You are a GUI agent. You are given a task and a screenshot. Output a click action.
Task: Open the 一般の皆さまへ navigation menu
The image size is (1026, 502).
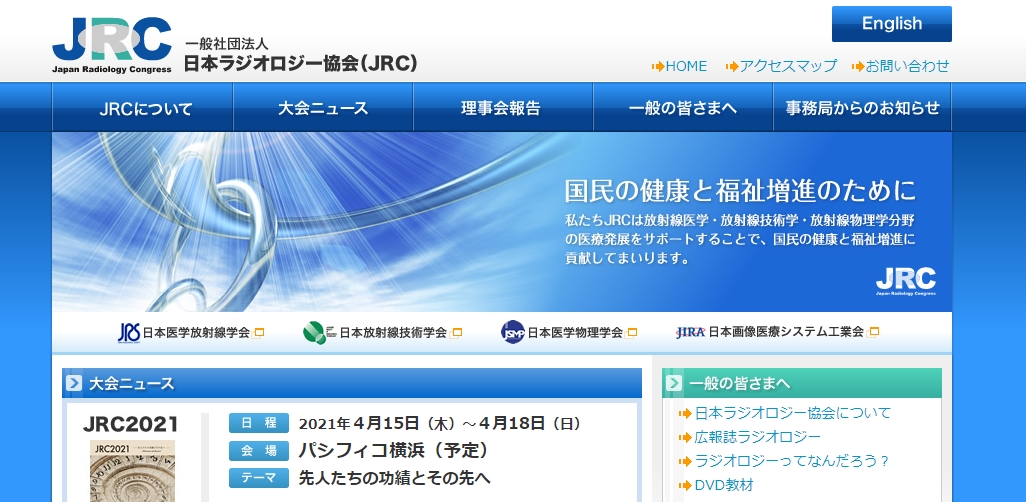click(683, 107)
